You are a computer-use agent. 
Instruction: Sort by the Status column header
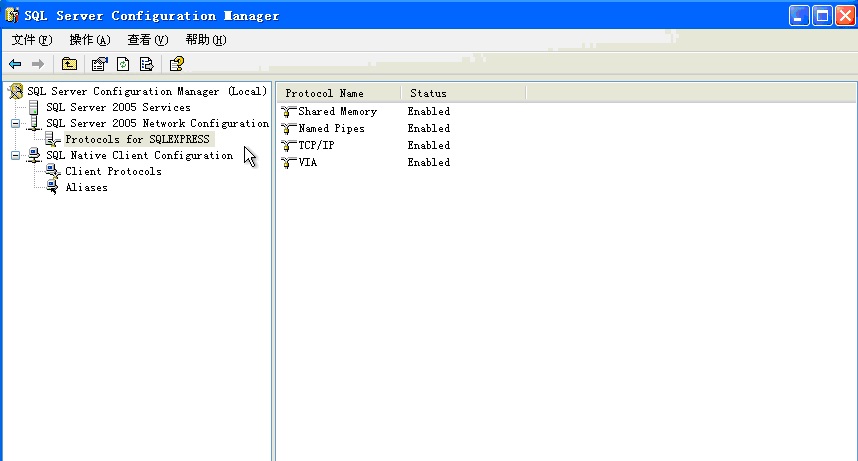[463, 93]
